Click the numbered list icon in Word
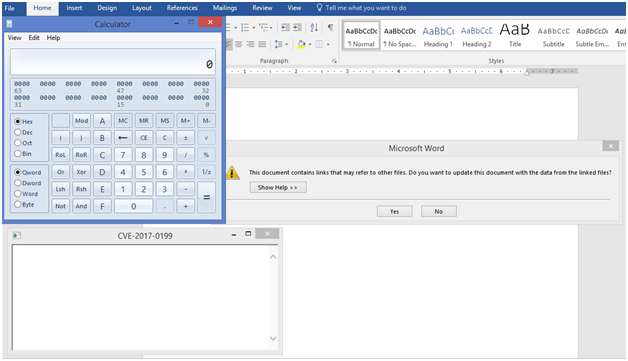The height and width of the screenshot is (361, 628). point(245,27)
